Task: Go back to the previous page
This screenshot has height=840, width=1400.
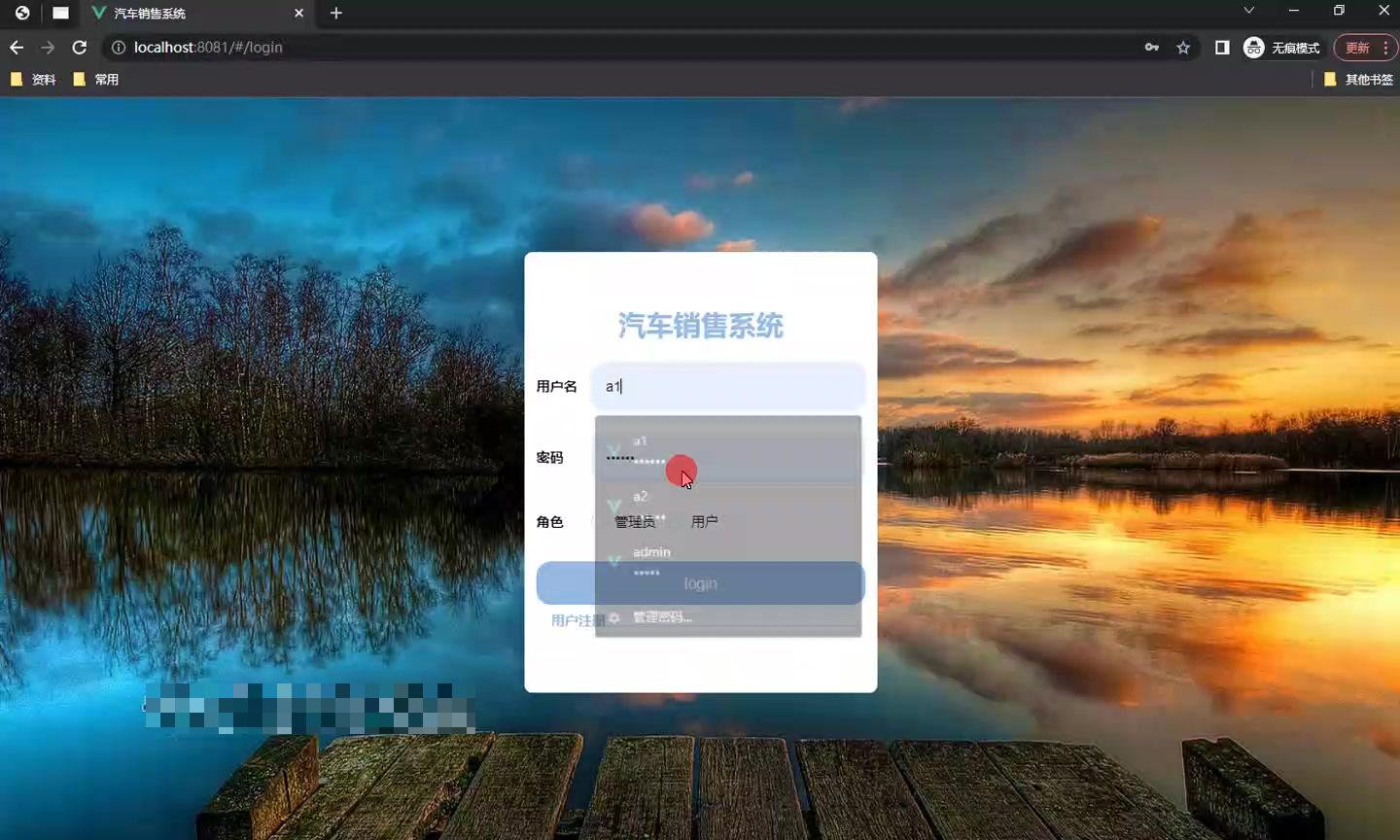Action: click(x=17, y=48)
